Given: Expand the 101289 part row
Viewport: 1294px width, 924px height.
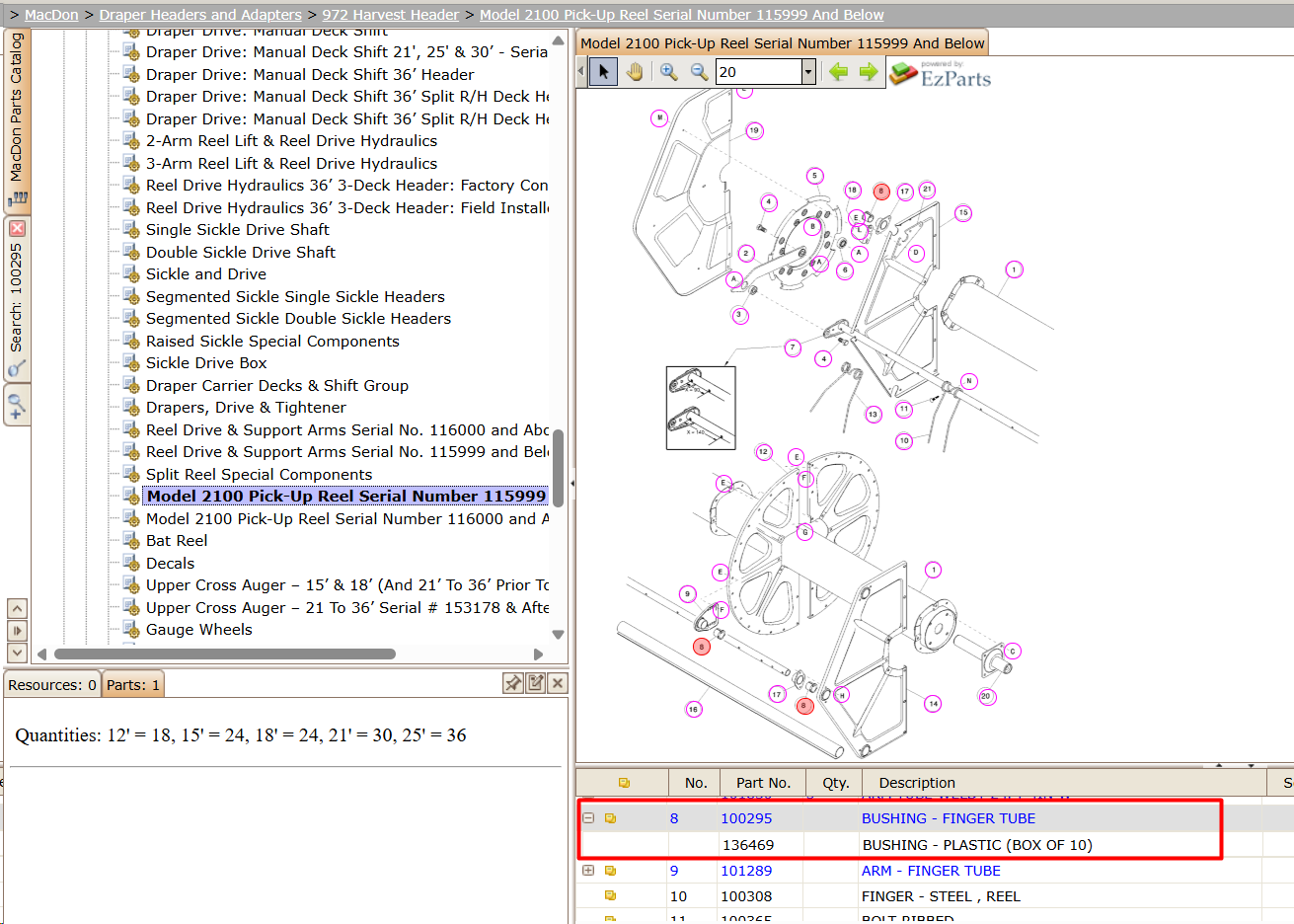Looking at the screenshot, I should coord(588,871).
